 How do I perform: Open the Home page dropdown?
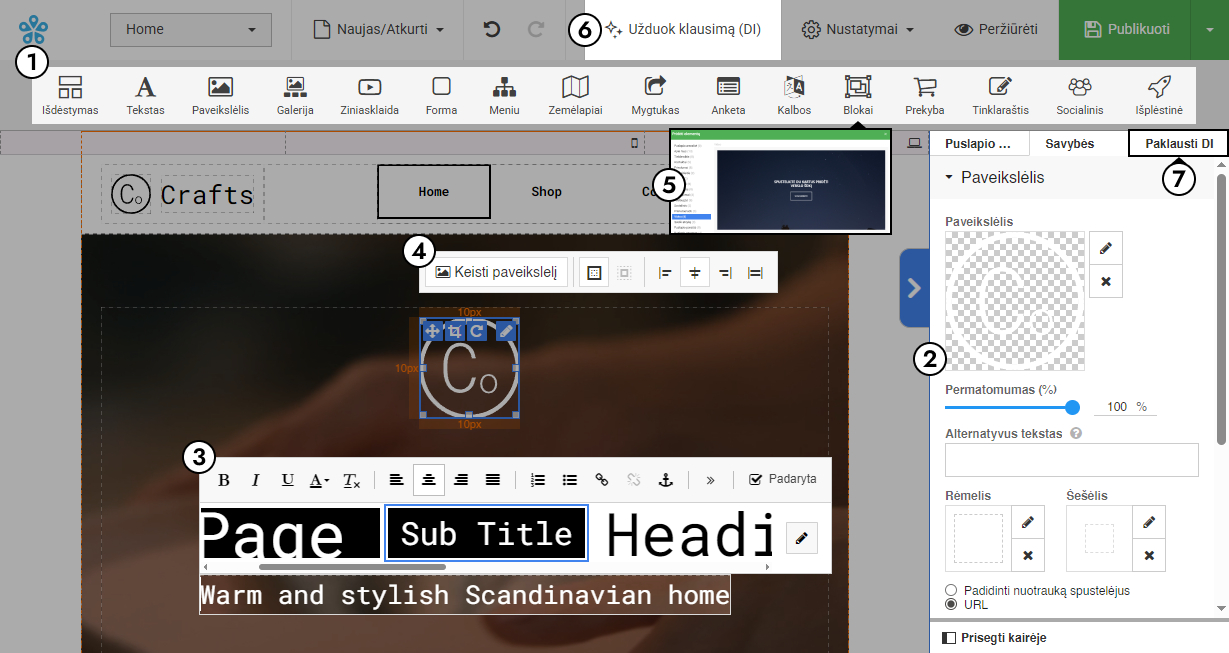coord(190,30)
